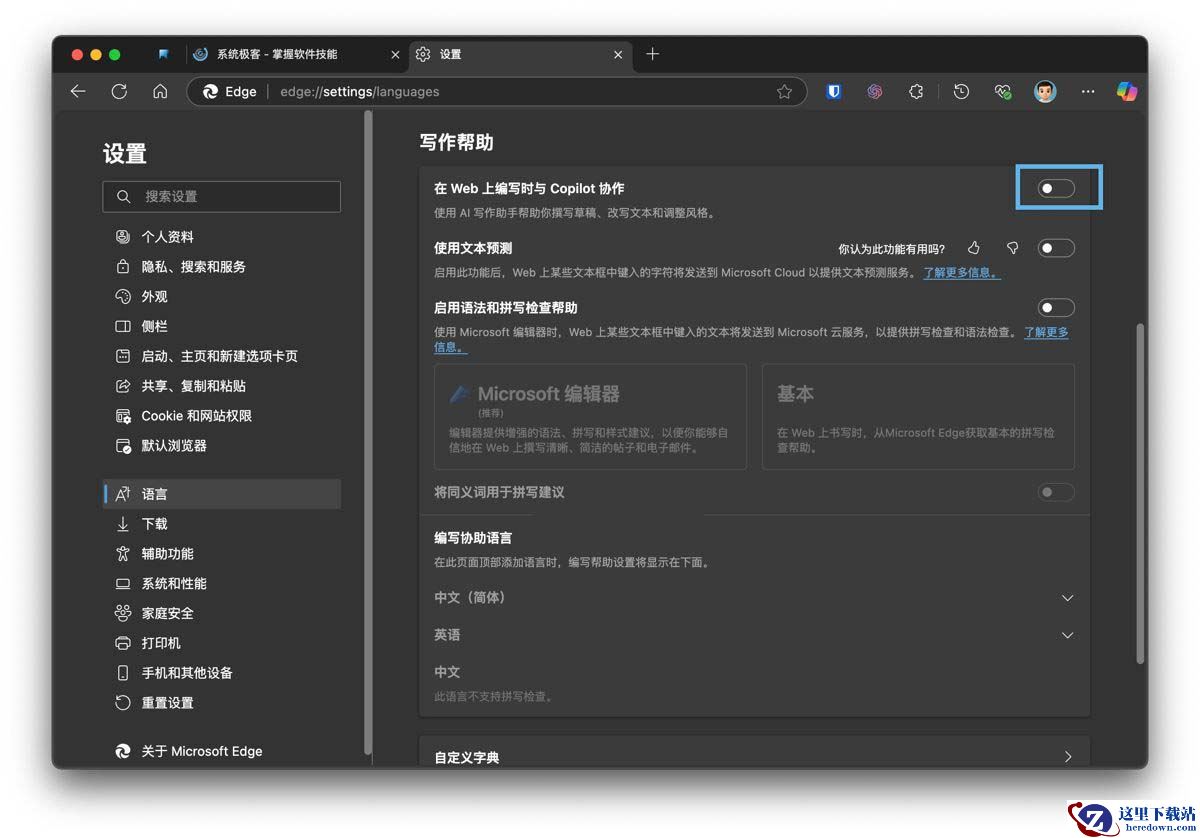The height and width of the screenshot is (838, 1200).
Task: Open 启动、主页和新建选项卡页 settings
Action: pos(222,356)
